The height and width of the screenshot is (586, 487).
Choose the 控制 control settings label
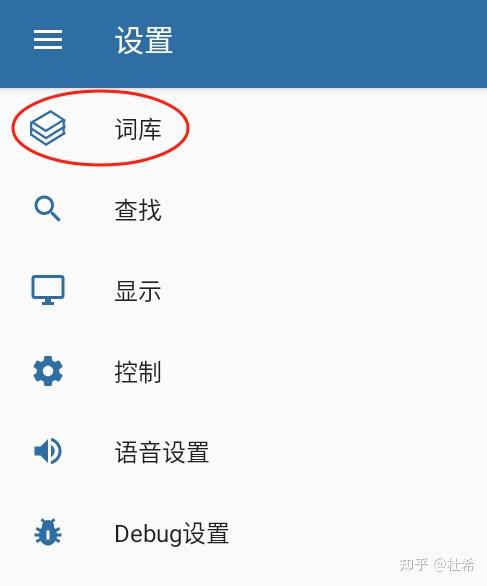point(138,372)
